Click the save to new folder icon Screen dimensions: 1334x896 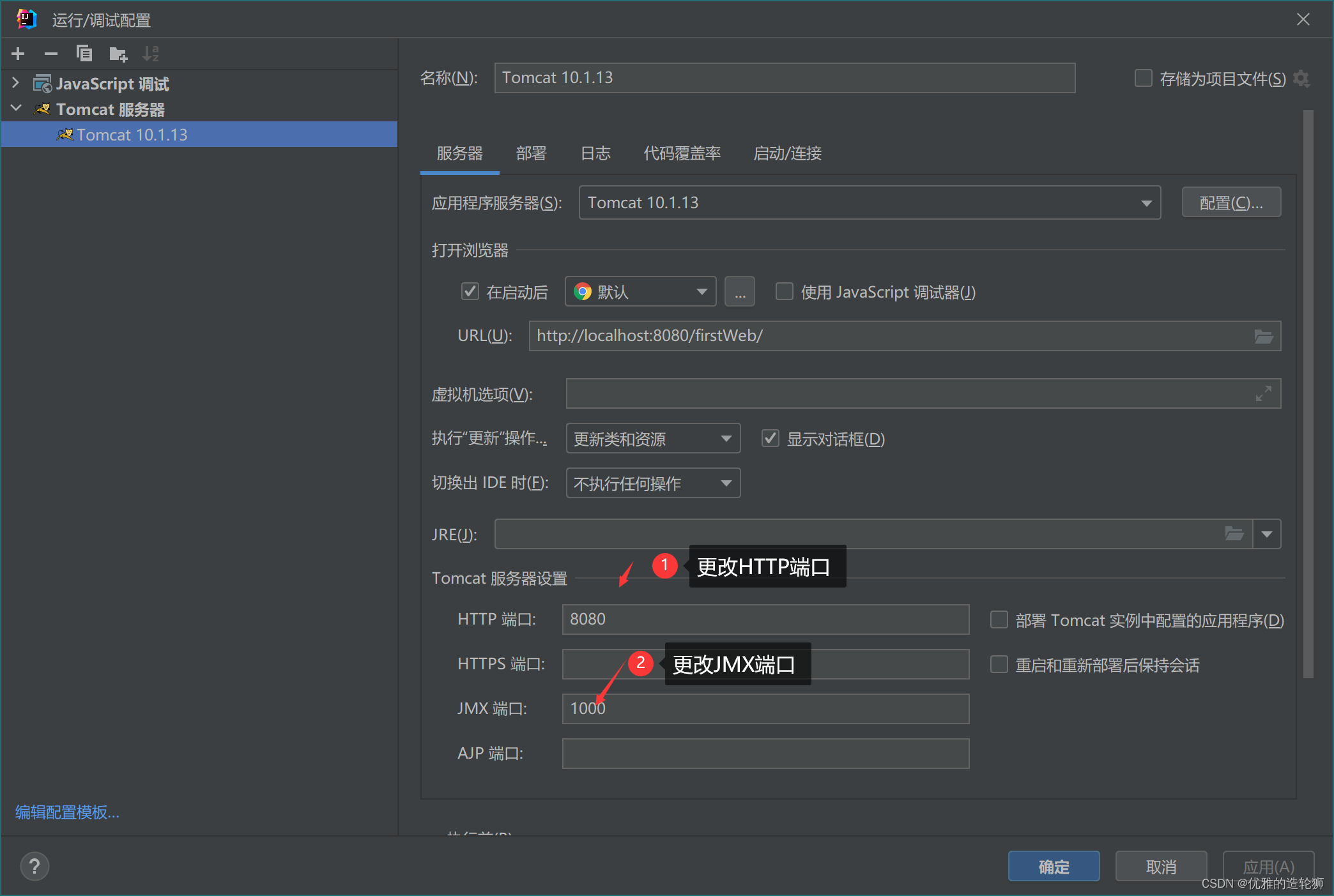pos(118,54)
